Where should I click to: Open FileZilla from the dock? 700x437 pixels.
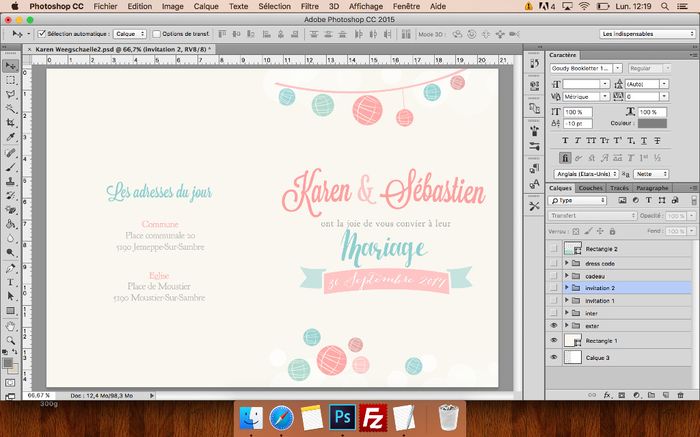point(373,418)
